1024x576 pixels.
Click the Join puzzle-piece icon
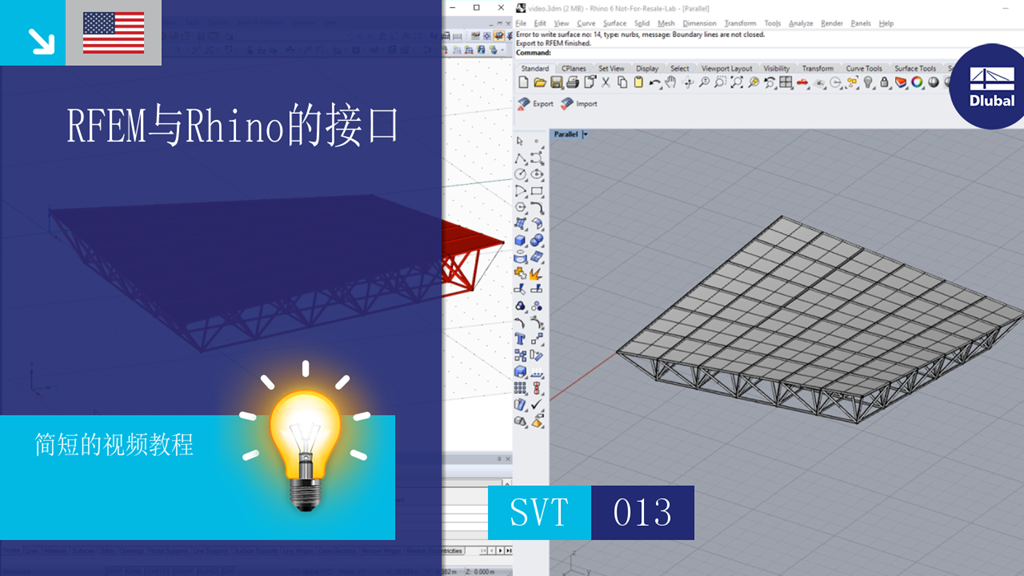click(x=520, y=274)
